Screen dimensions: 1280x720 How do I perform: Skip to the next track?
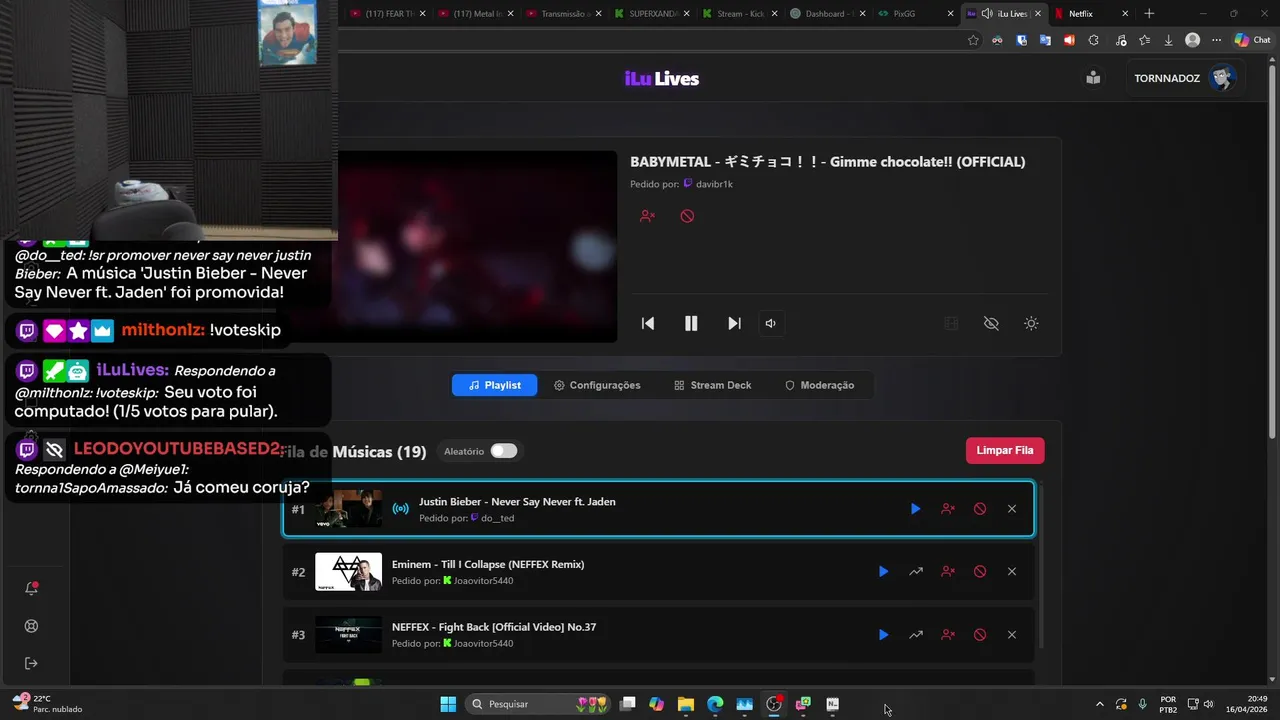[734, 323]
